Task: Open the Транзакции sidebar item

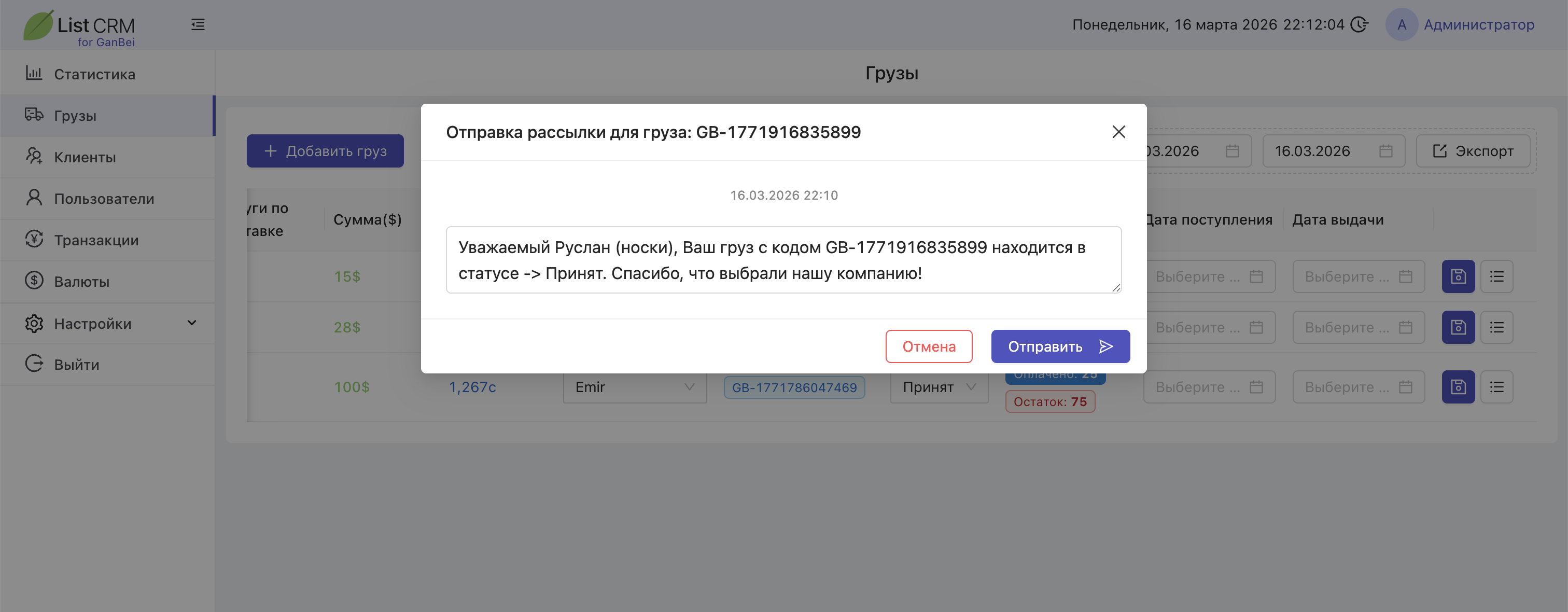Action: (x=96, y=240)
